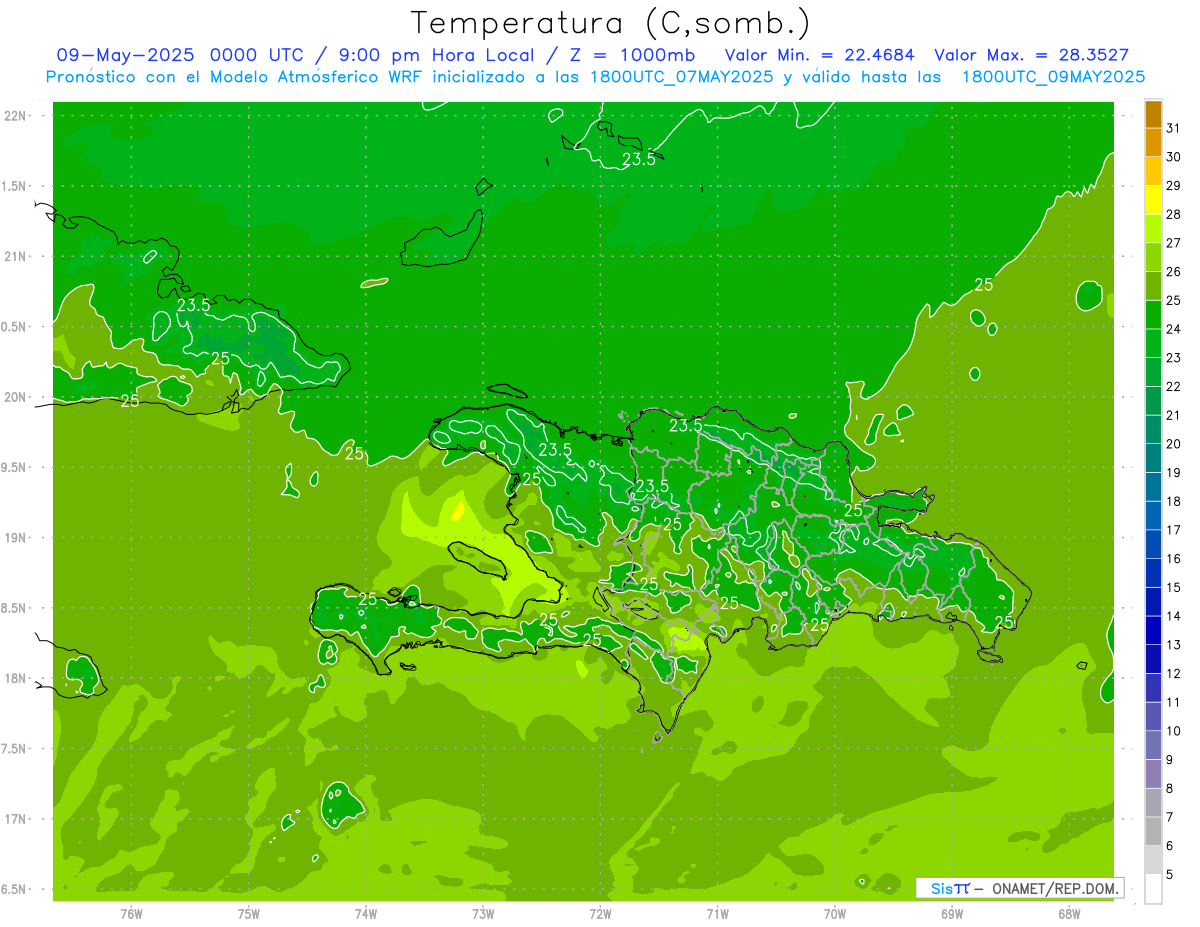Viewport: 1200px width, 927px height.
Task: Click the 20N latitude axis label
Action: pyautogui.click(x=17, y=397)
